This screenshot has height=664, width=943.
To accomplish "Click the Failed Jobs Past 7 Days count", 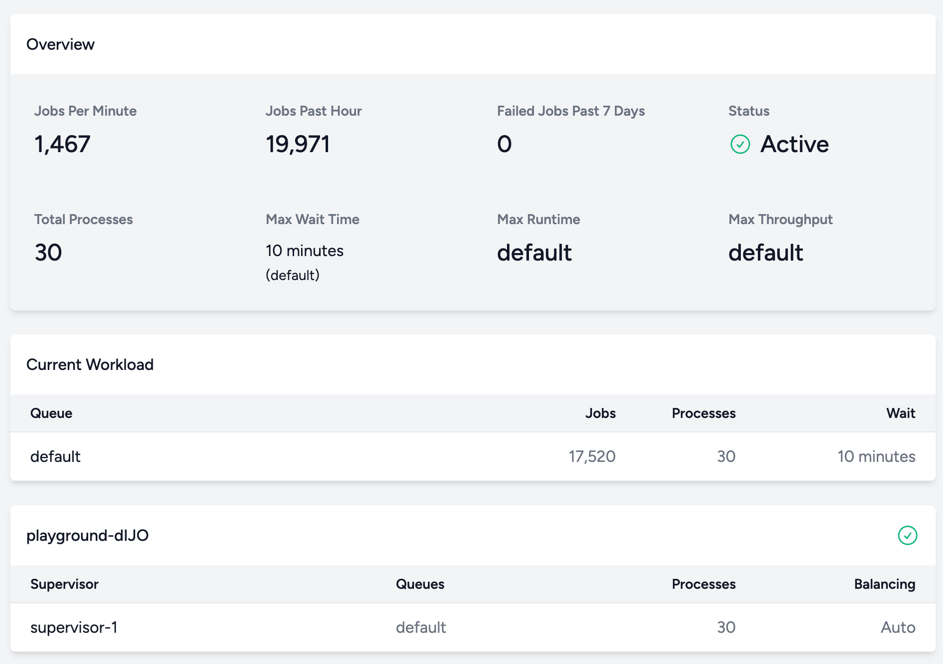I will [x=504, y=144].
